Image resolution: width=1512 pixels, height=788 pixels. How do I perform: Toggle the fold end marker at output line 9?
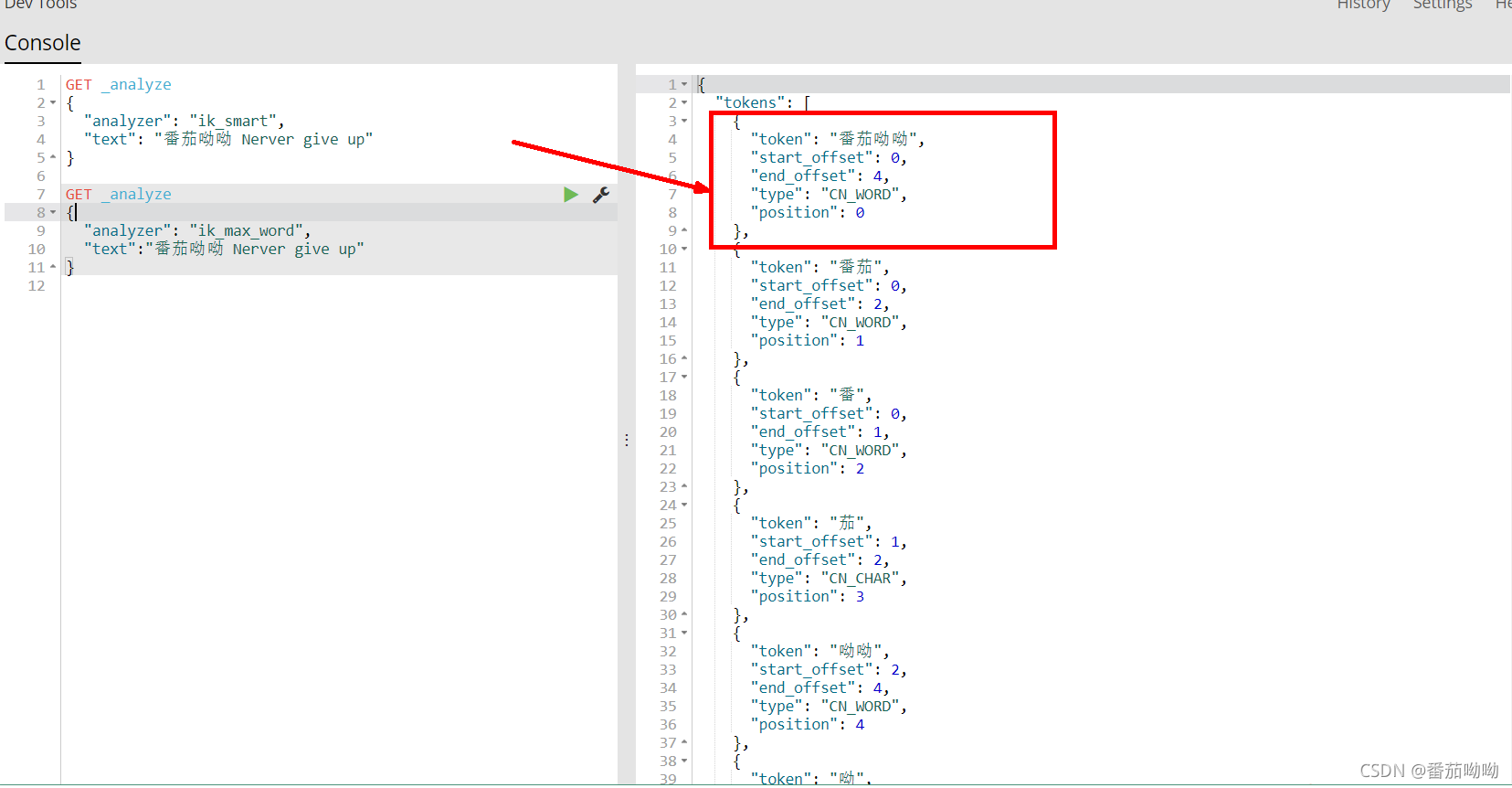point(684,230)
